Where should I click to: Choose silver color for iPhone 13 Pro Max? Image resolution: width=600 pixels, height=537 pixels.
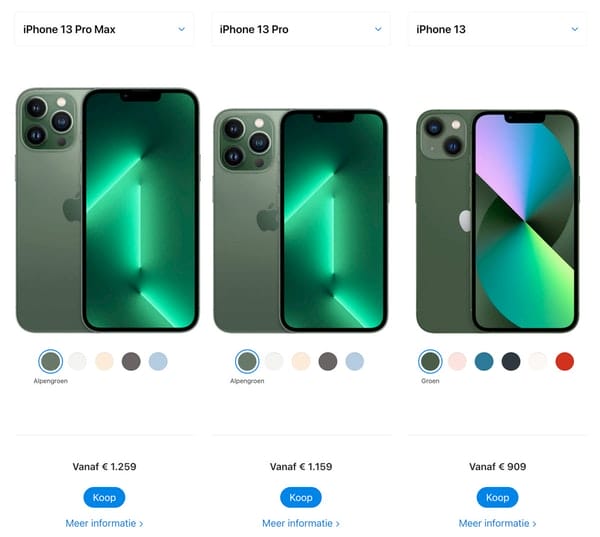click(x=78, y=361)
